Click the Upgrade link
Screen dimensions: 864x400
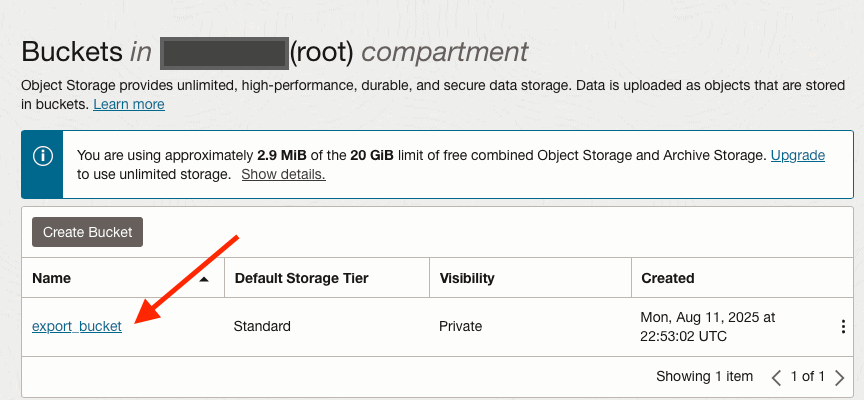click(797, 155)
